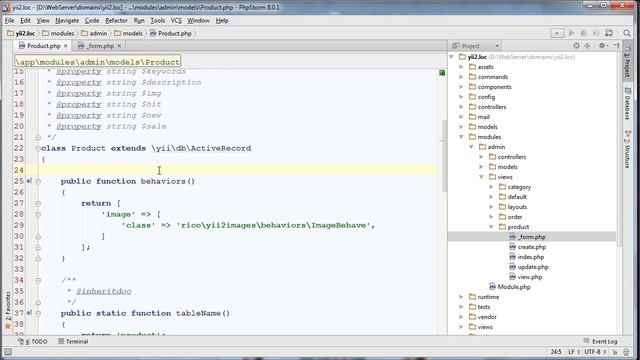The height and width of the screenshot is (360, 640).
Task: Click the models breadcrumb in navigation bar
Action: pos(129,33)
